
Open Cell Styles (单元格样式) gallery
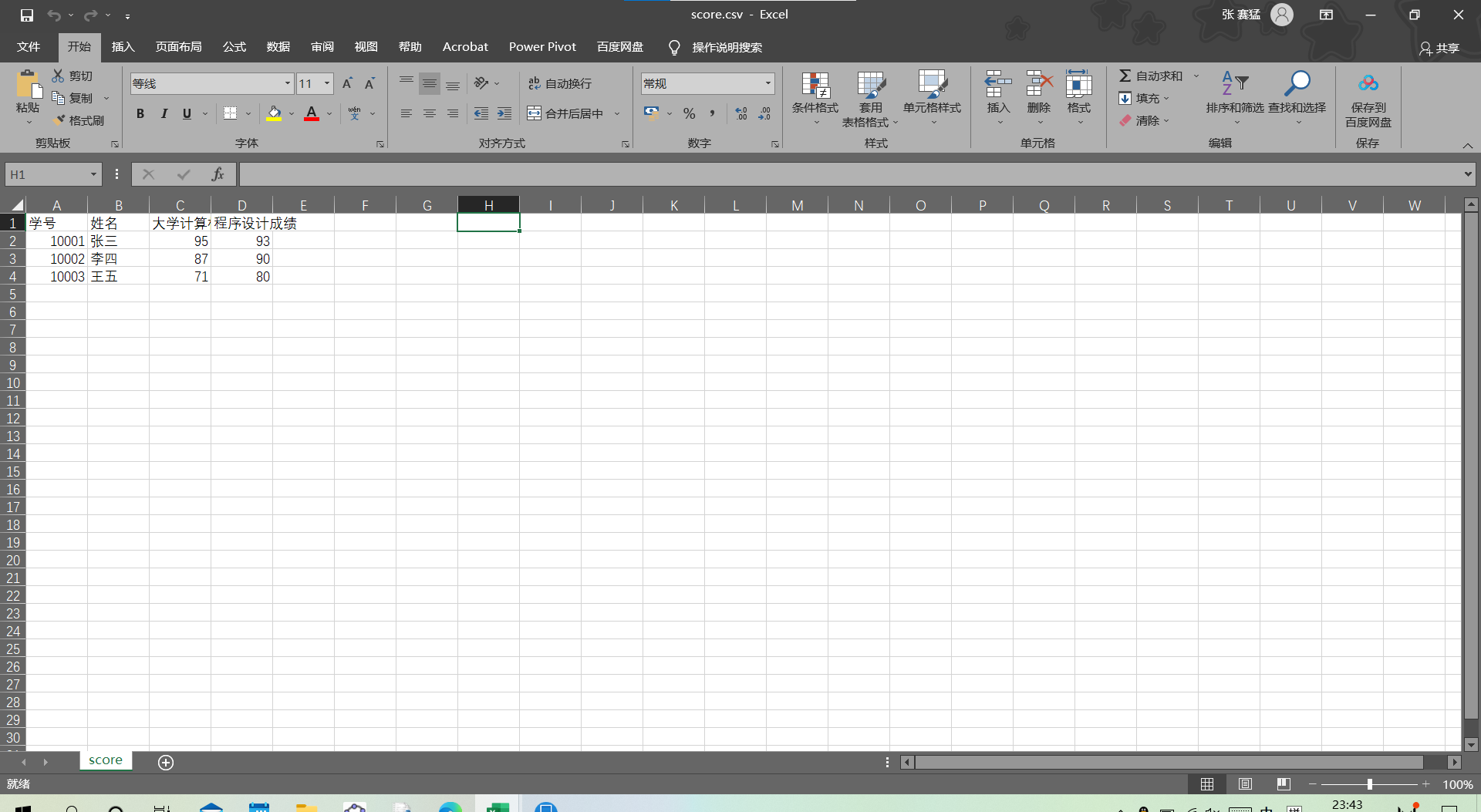[x=933, y=99]
